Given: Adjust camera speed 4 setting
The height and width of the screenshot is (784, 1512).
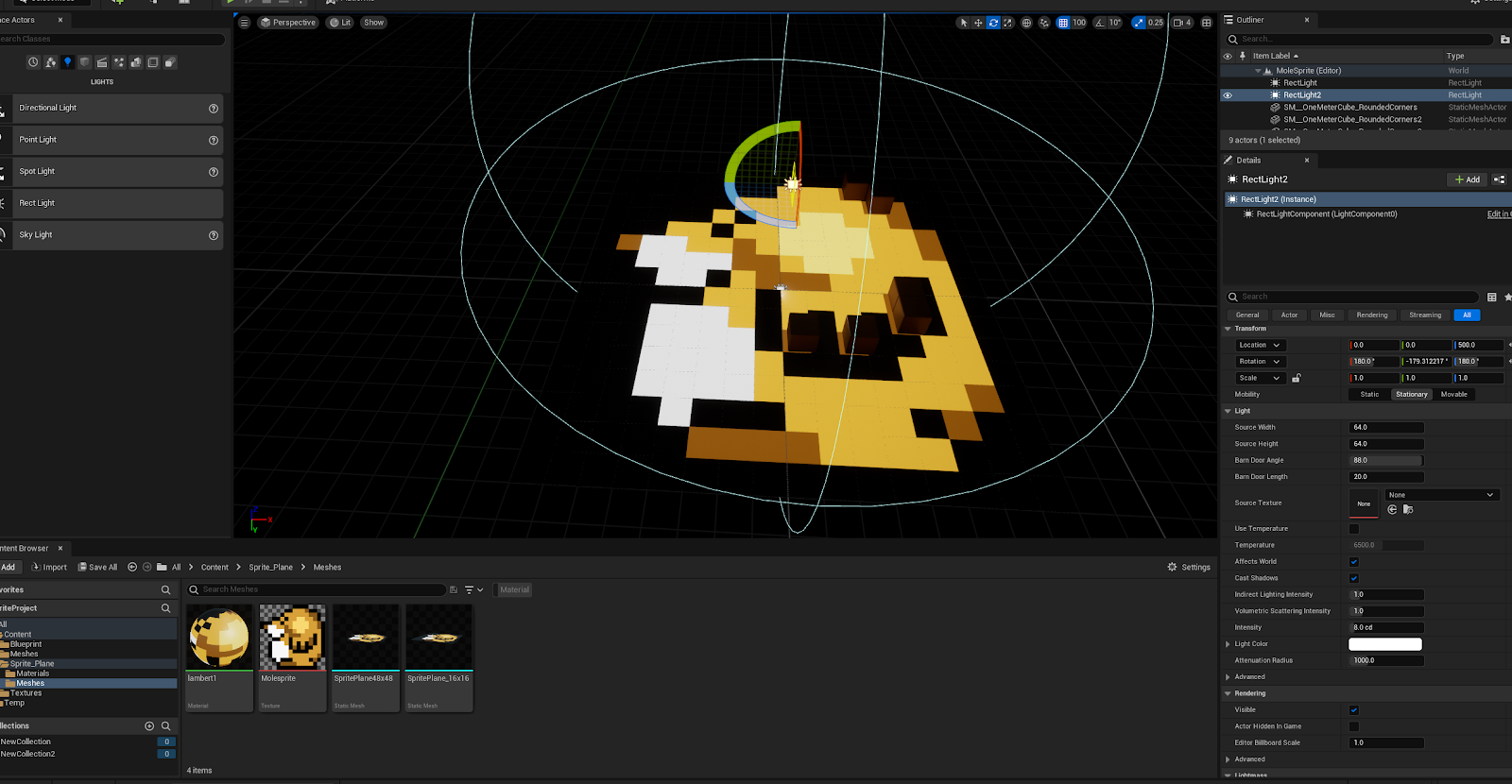Looking at the screenshot, I should click(1183, 23).
